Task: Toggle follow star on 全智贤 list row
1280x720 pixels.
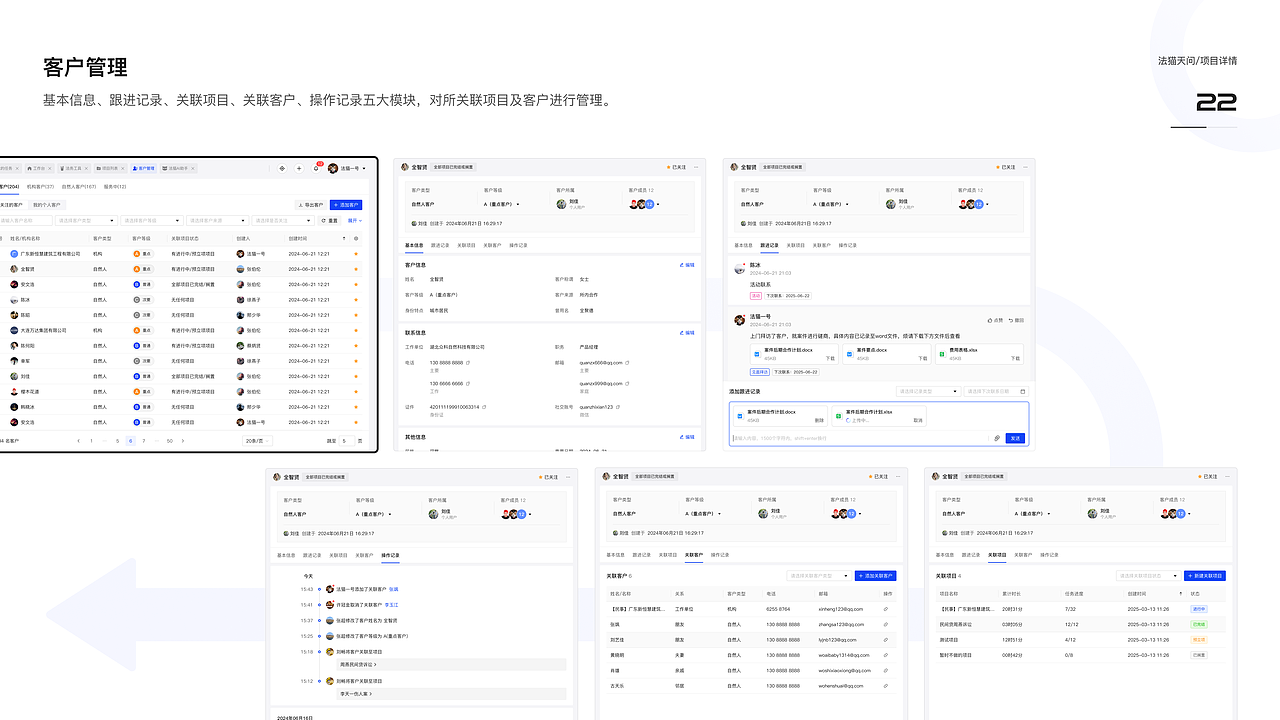Action: tap(356, 269)
